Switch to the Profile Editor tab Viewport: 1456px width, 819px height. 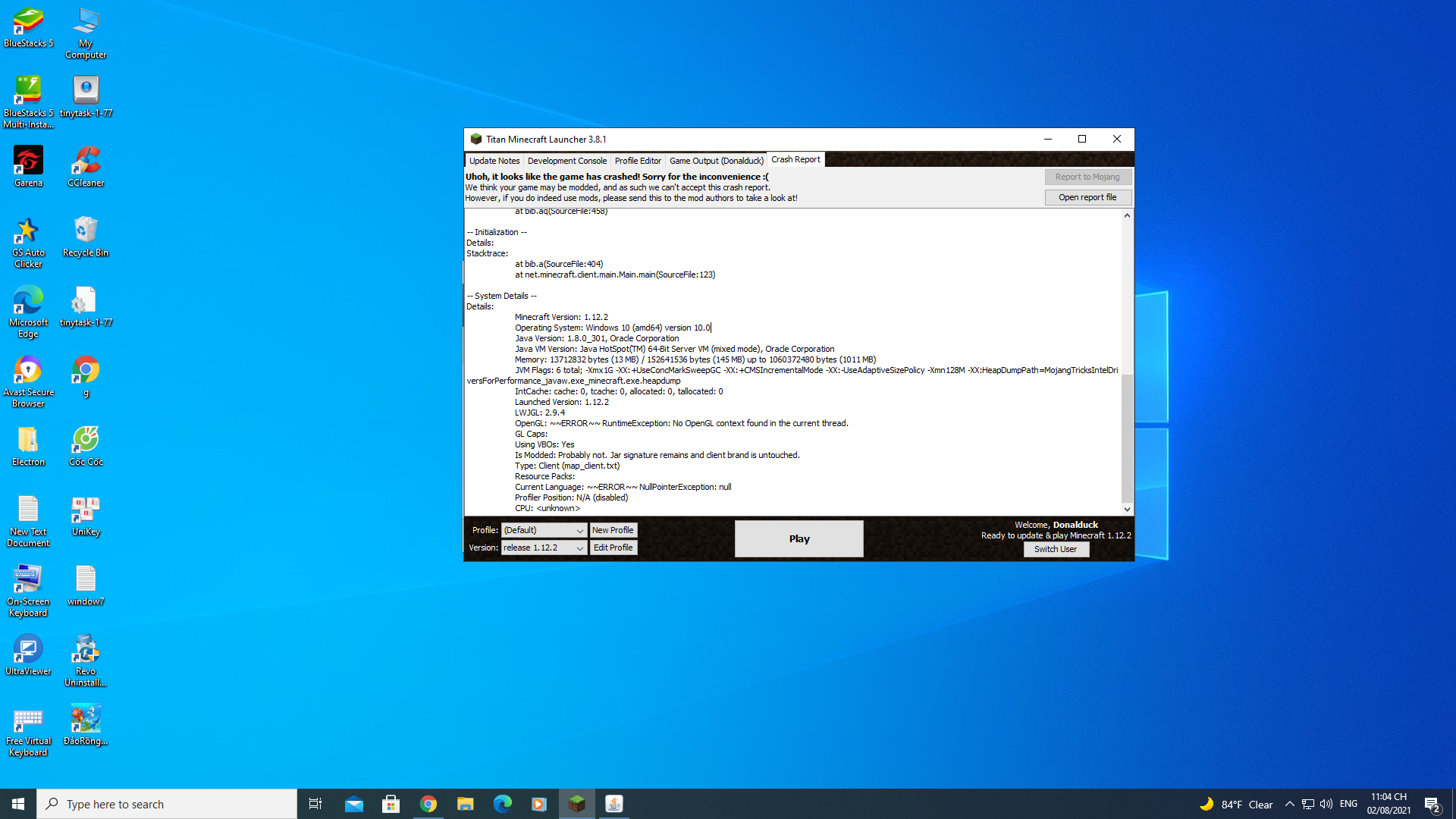tap(638, 161)
